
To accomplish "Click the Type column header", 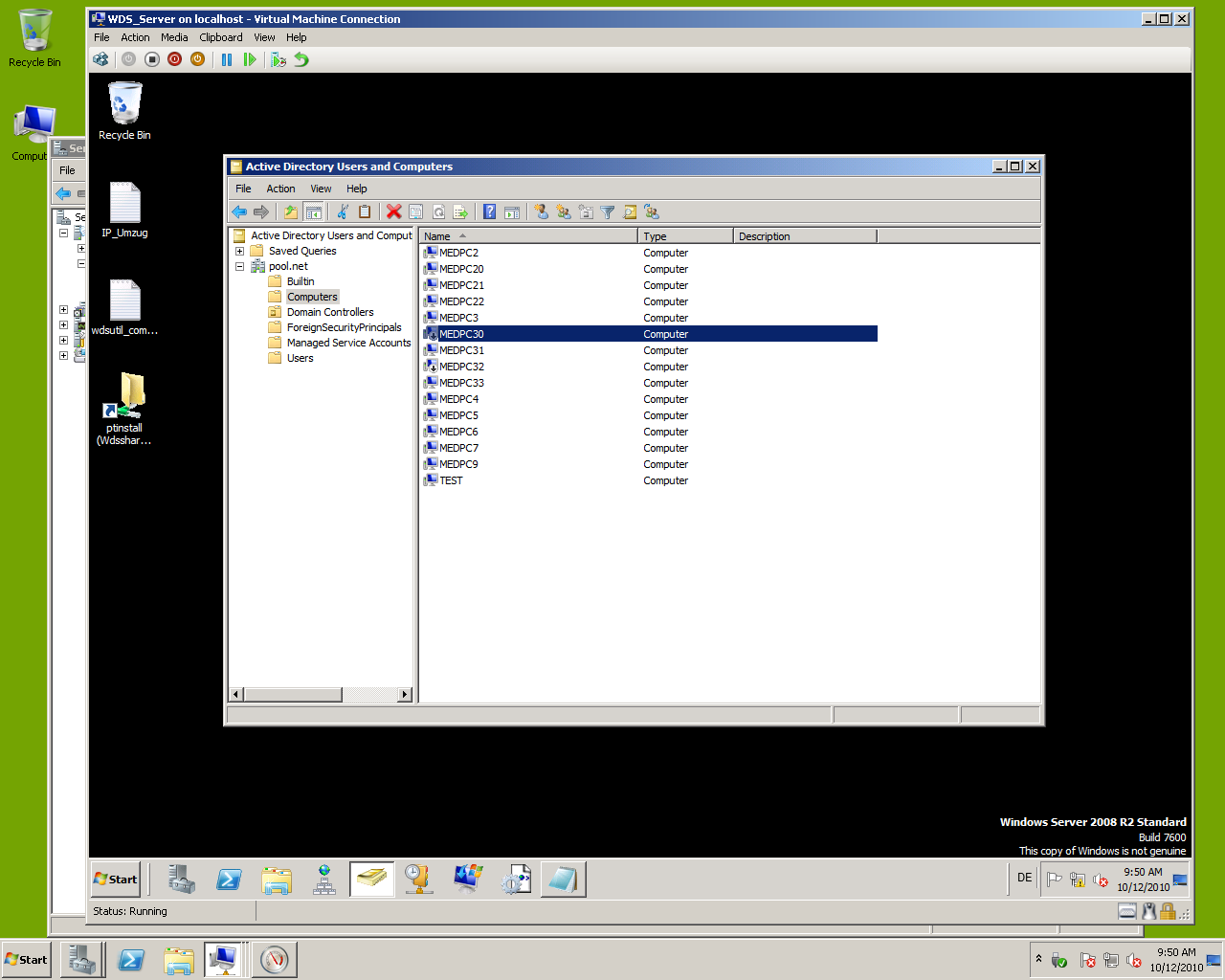I will click(x=685, y=235).
